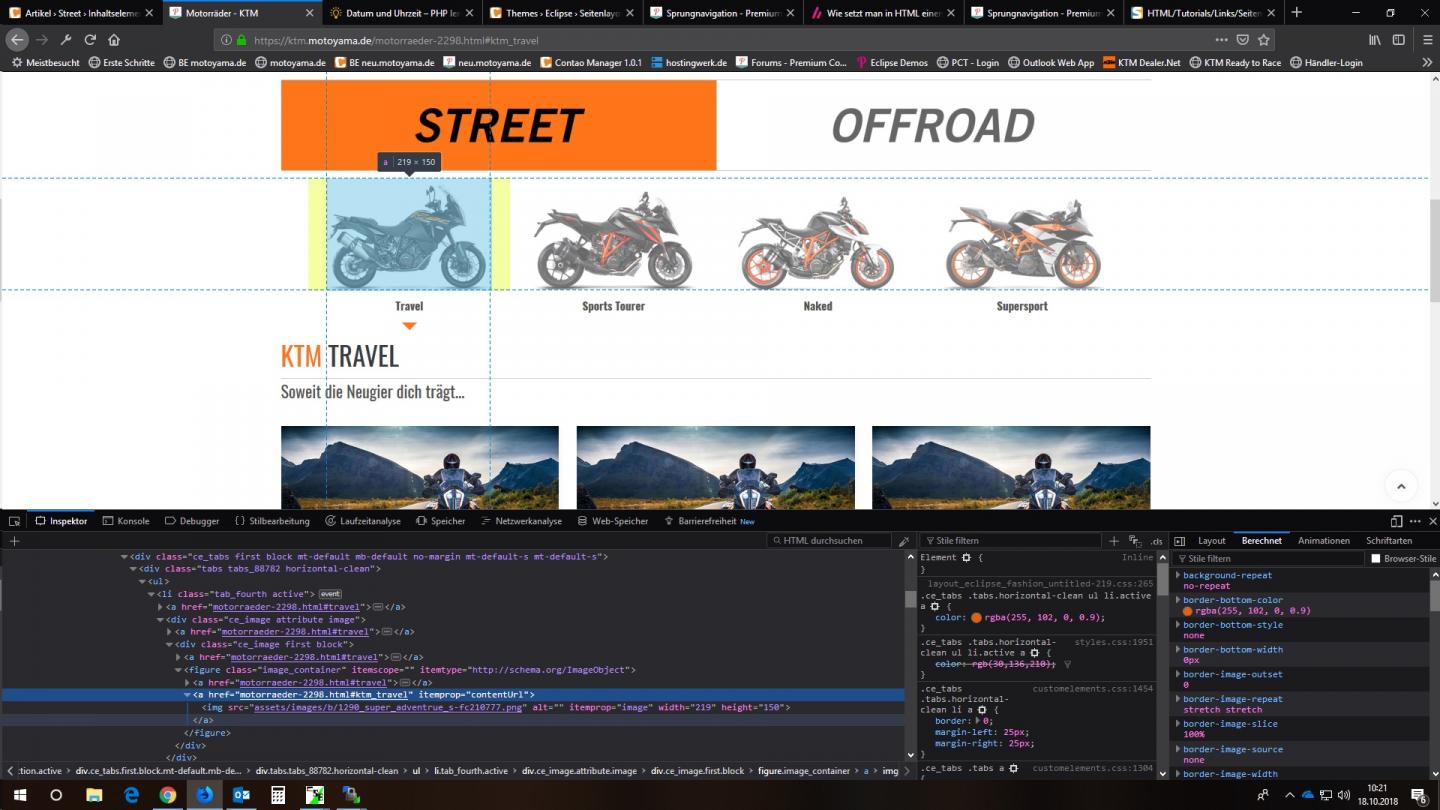Reload the page

[x=90, y=40]
